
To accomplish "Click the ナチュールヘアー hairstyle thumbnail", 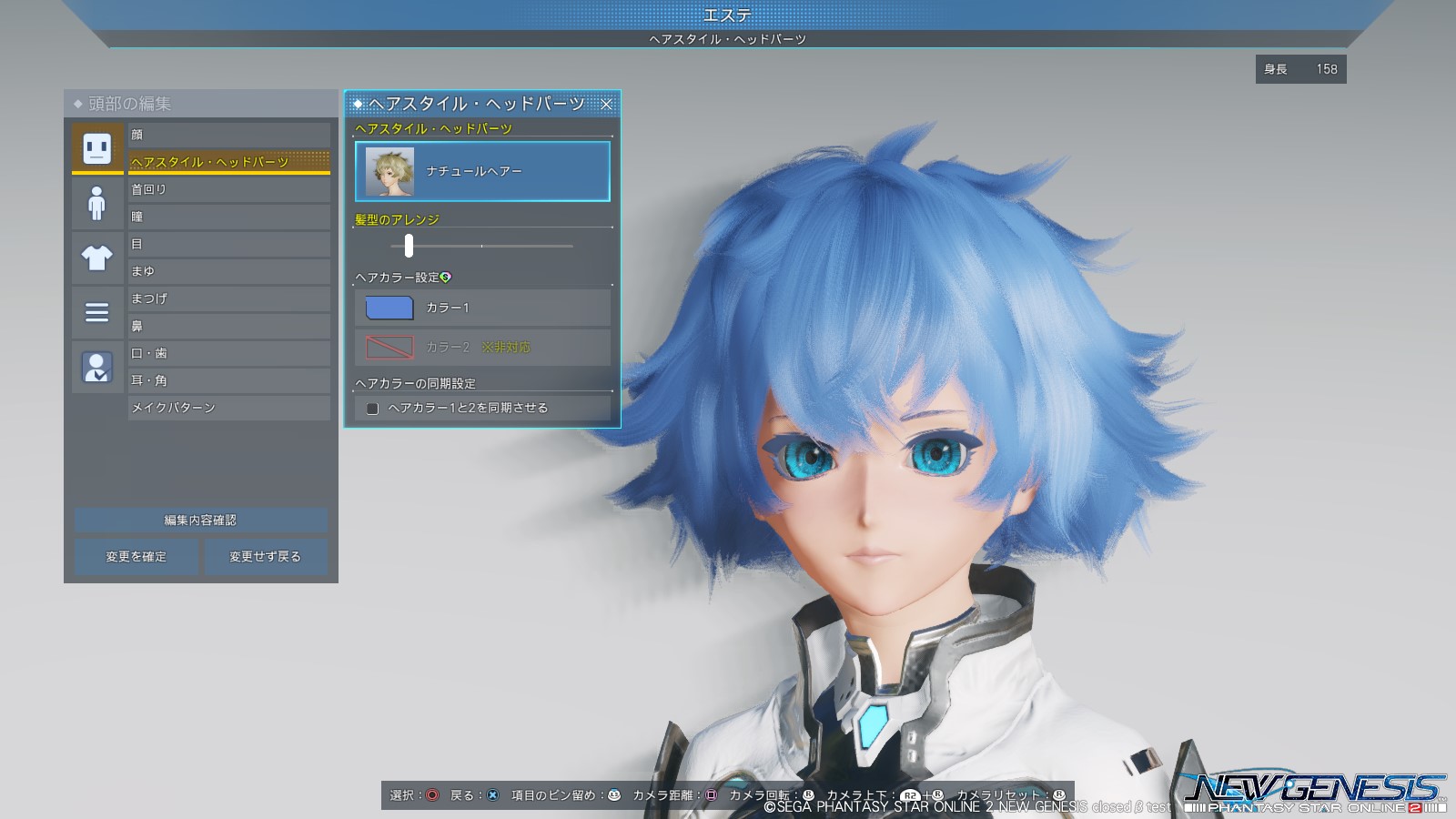I will tap(389, 171).
